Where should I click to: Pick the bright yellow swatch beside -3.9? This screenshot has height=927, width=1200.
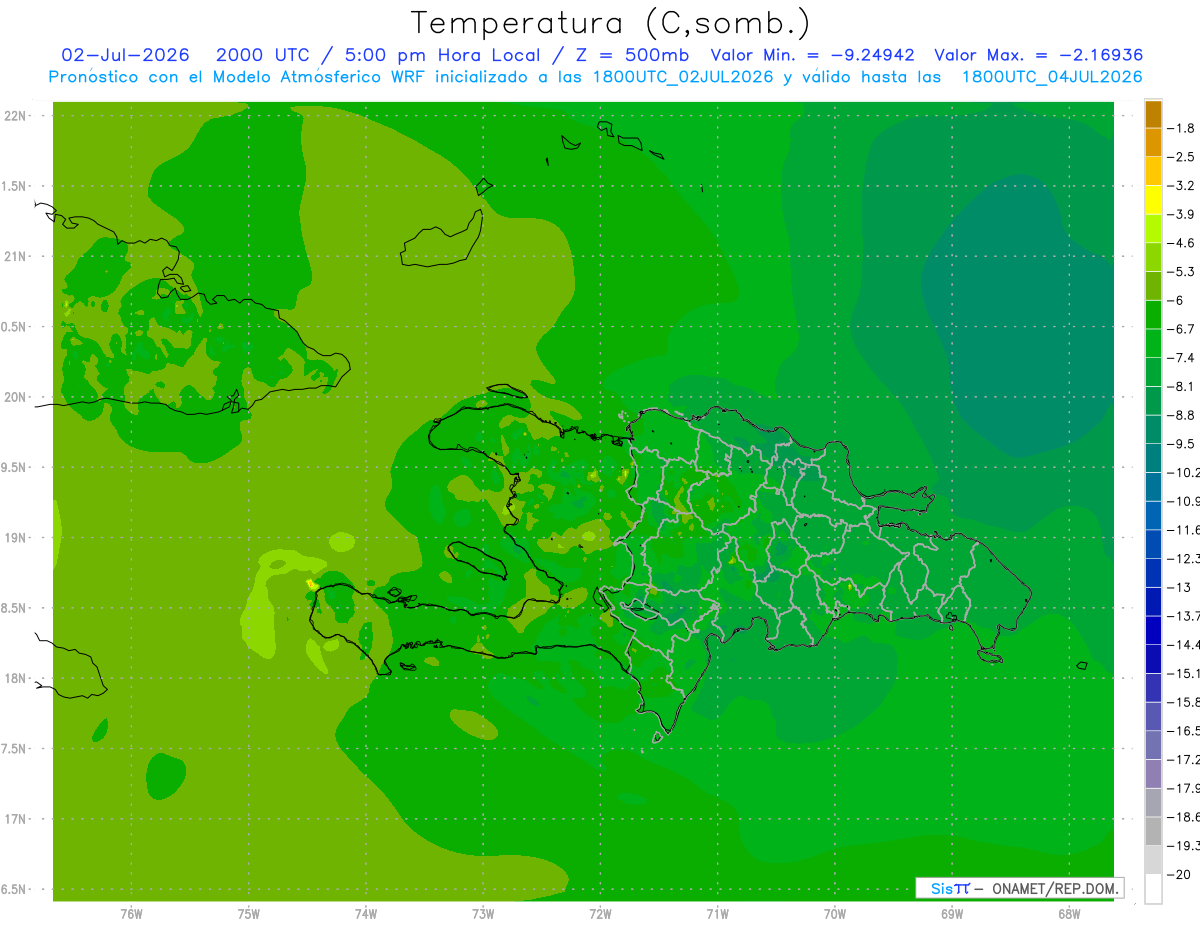[1153, 200]
